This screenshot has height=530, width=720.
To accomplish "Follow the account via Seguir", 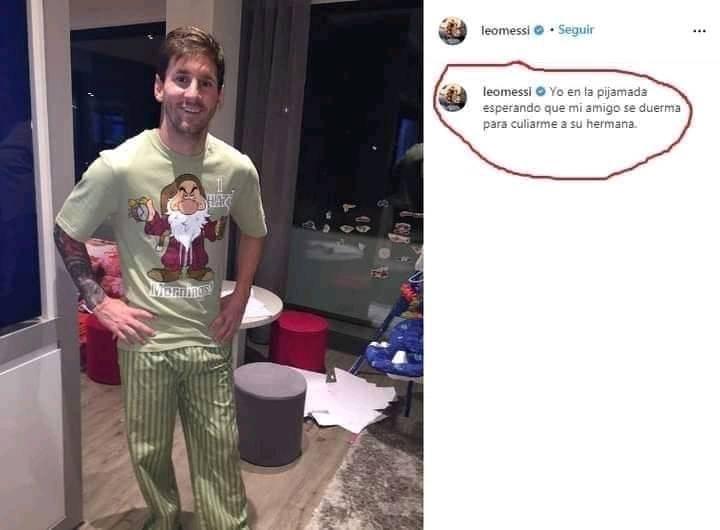I will 576,30.
